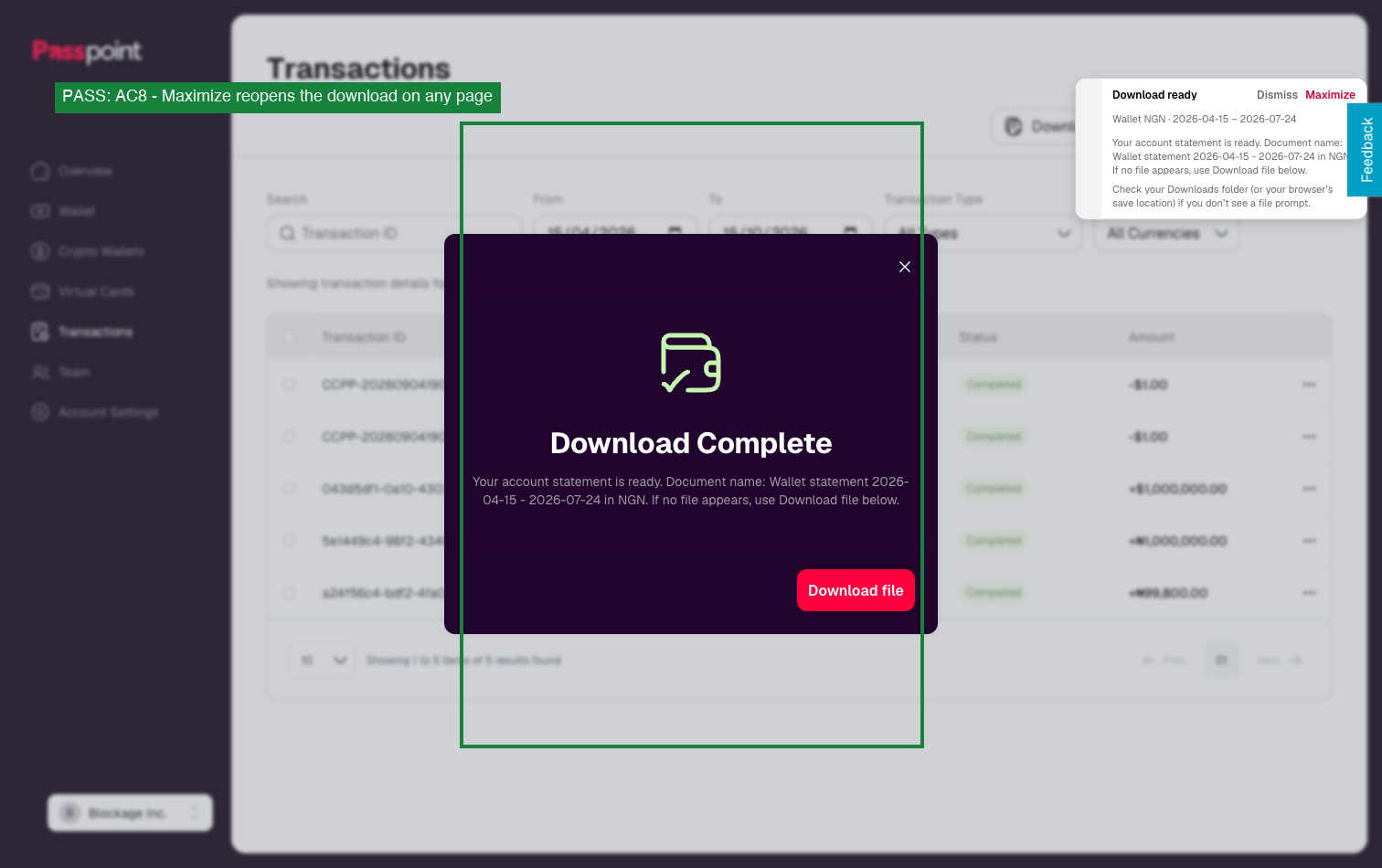Click Maximize in the Download ready toast
This screenshot has height=868, width=1382.
[1330, 95]
